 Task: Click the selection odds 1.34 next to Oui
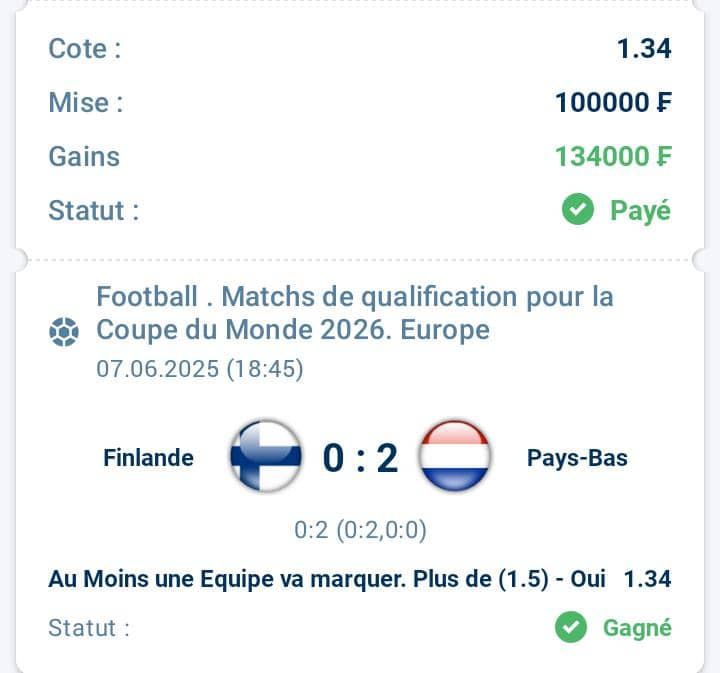pyautogui.click(x=647, y=578)
